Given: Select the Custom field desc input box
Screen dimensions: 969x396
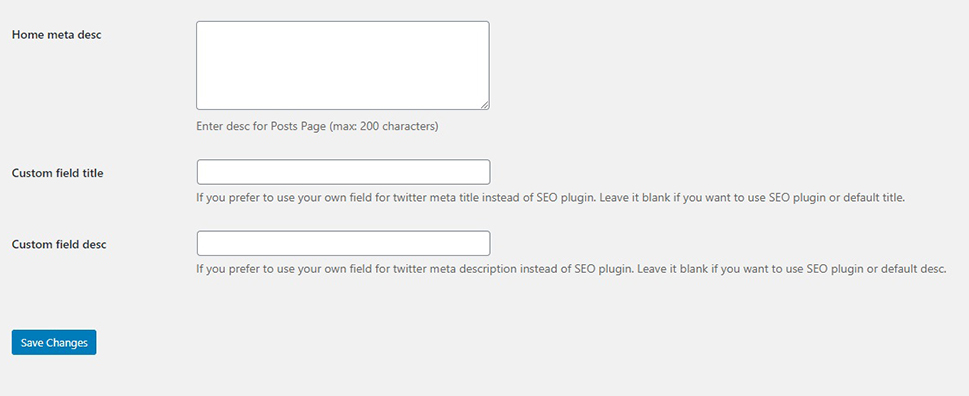Looking at the screenshot, I should 344,243.
